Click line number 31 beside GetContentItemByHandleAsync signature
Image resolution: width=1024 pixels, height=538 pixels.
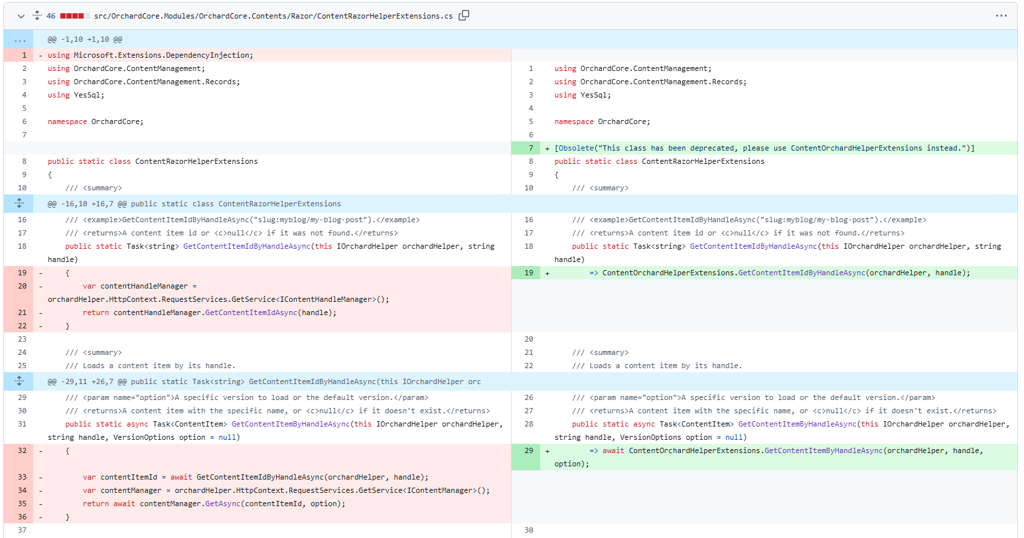point(20,424)
